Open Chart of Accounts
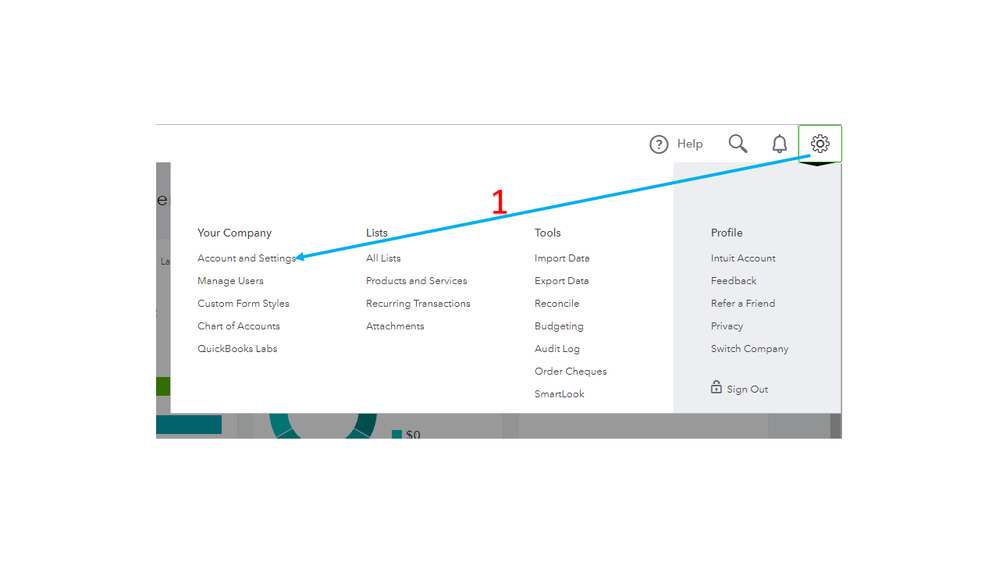This screenshot has width=999, height=562. (238, 326)
